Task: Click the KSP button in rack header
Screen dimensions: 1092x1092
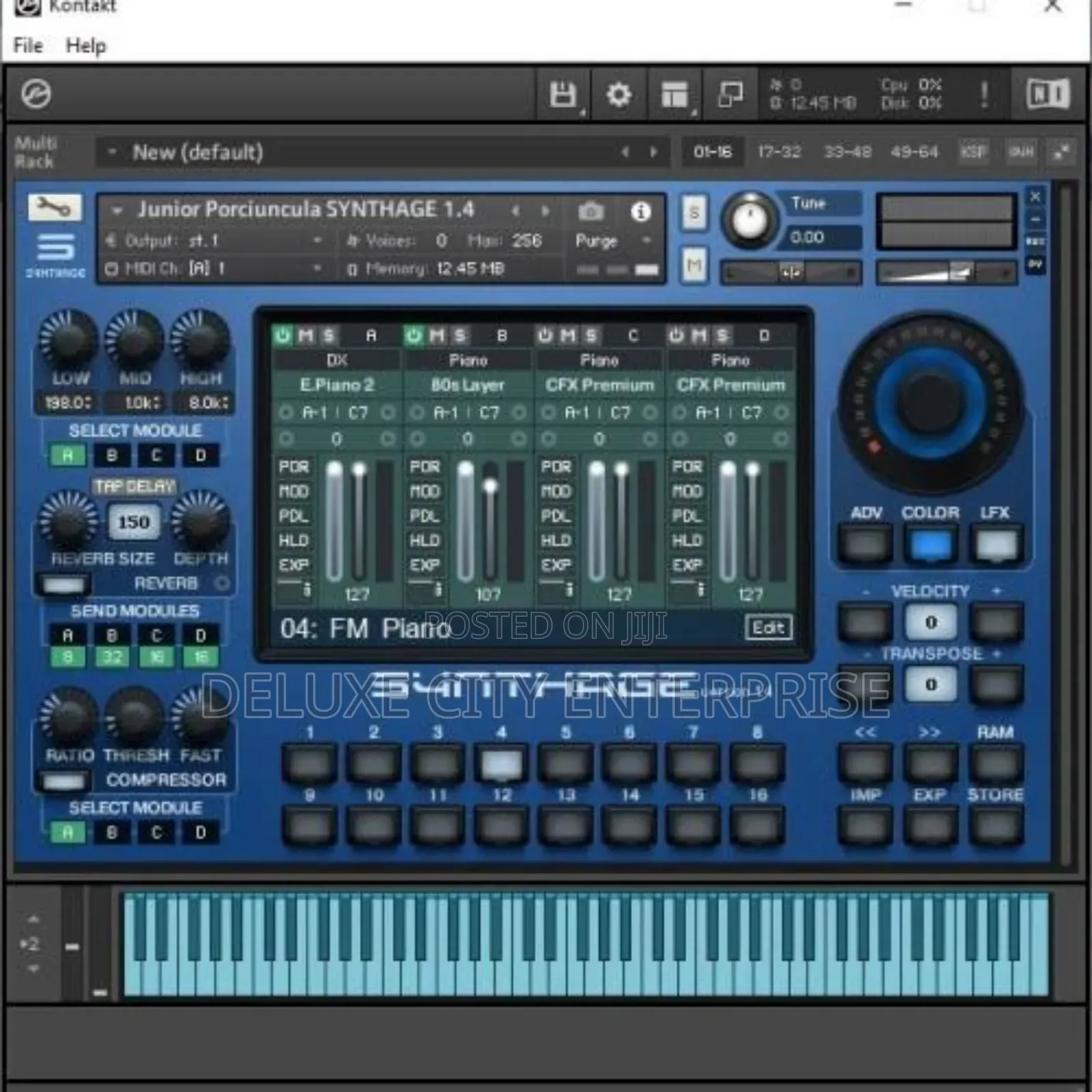Action: tap(973, 152)
